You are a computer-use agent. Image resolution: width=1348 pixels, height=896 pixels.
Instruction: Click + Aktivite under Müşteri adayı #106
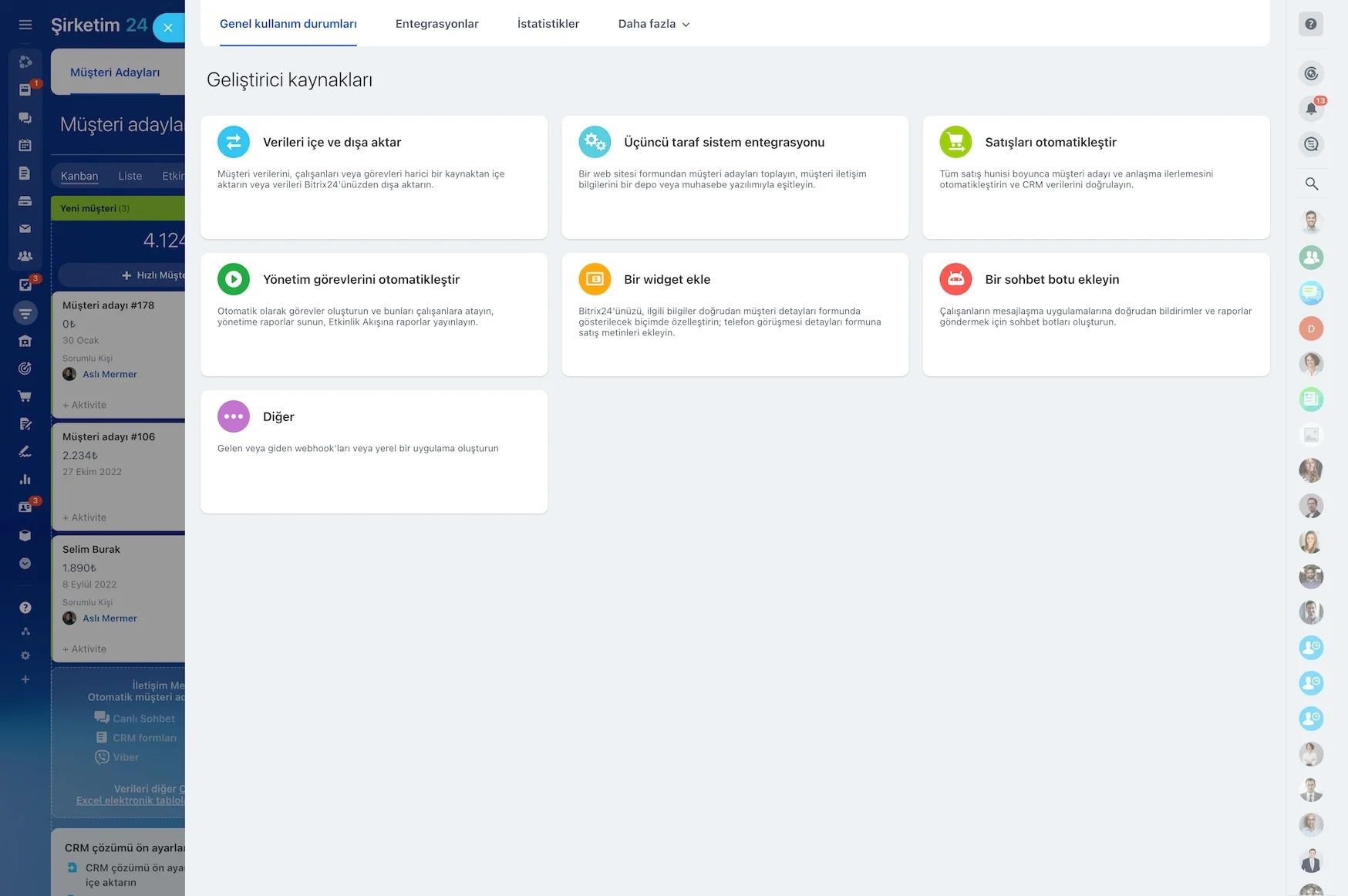click(x=85, y=517)
